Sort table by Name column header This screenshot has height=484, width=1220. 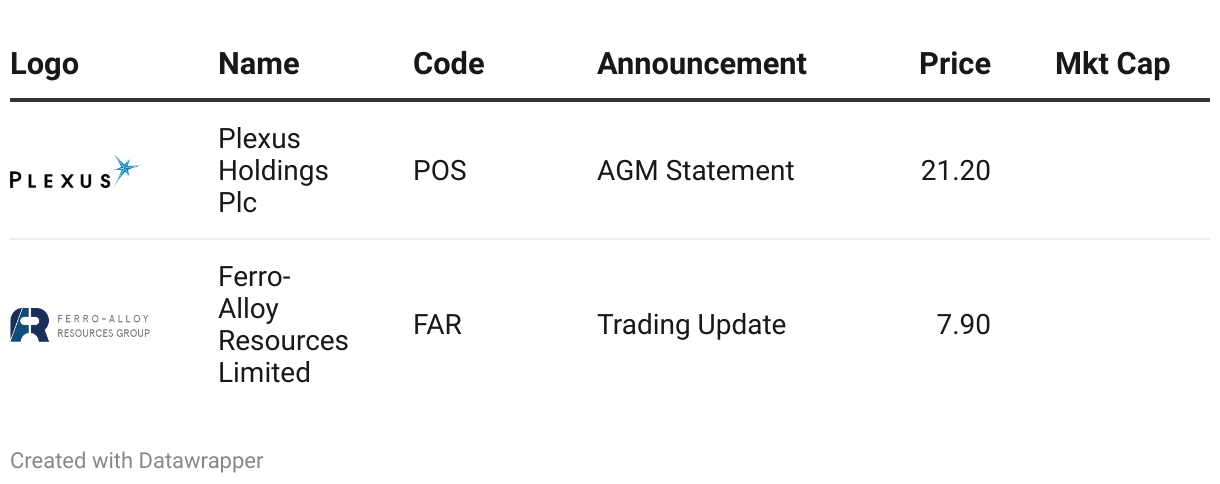(x=259, y=65)
